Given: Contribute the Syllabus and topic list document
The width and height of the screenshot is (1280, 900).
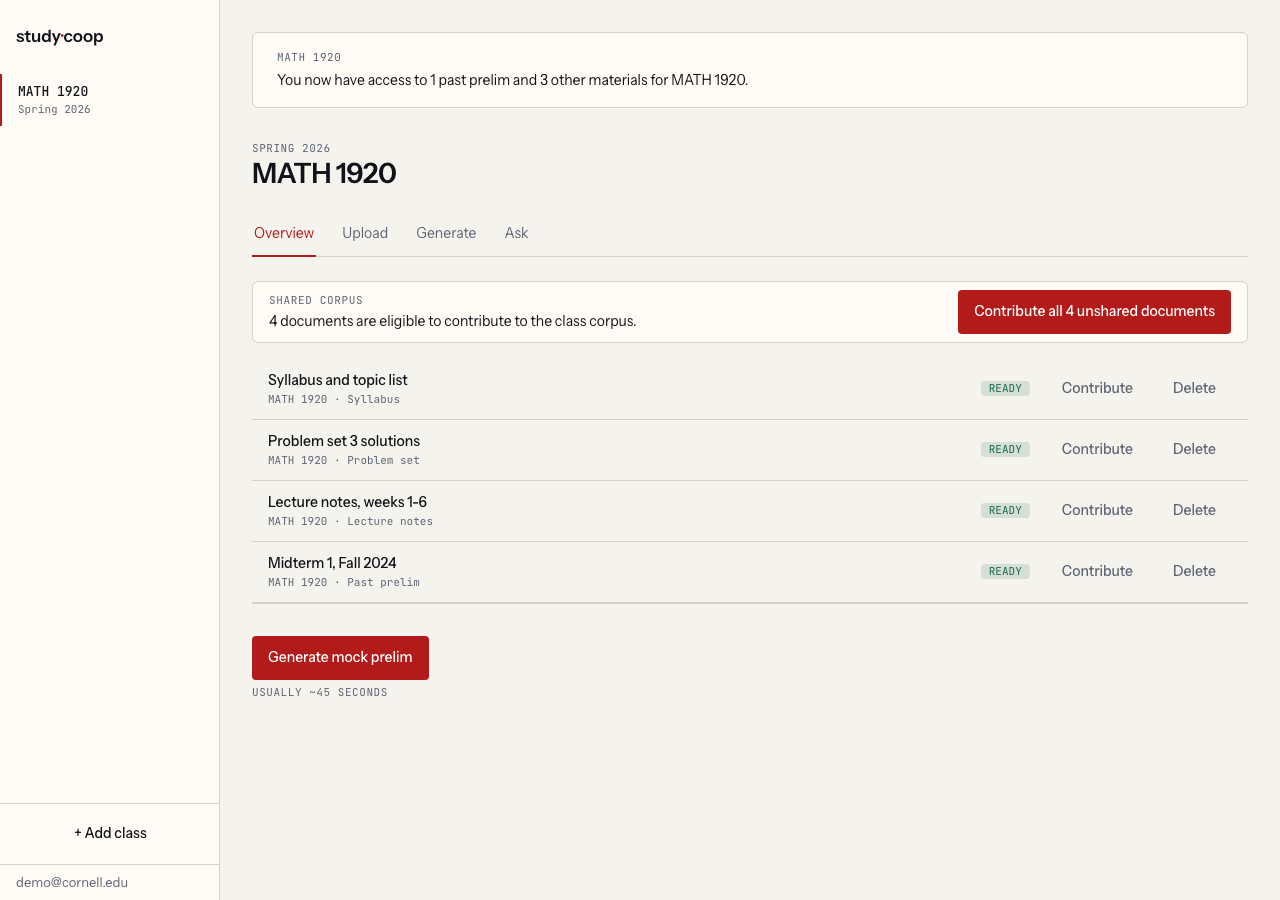Looking at the screenshot, I should [1097, 388].
